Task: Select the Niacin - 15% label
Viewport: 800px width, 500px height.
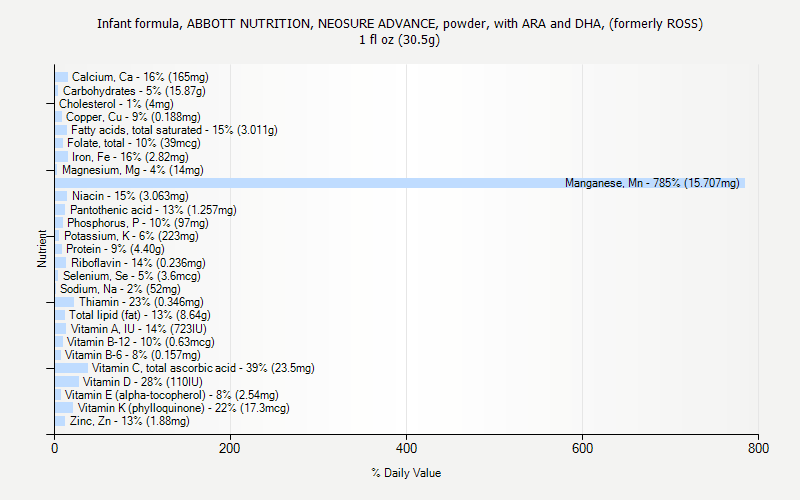Action: tap(130, 196)
